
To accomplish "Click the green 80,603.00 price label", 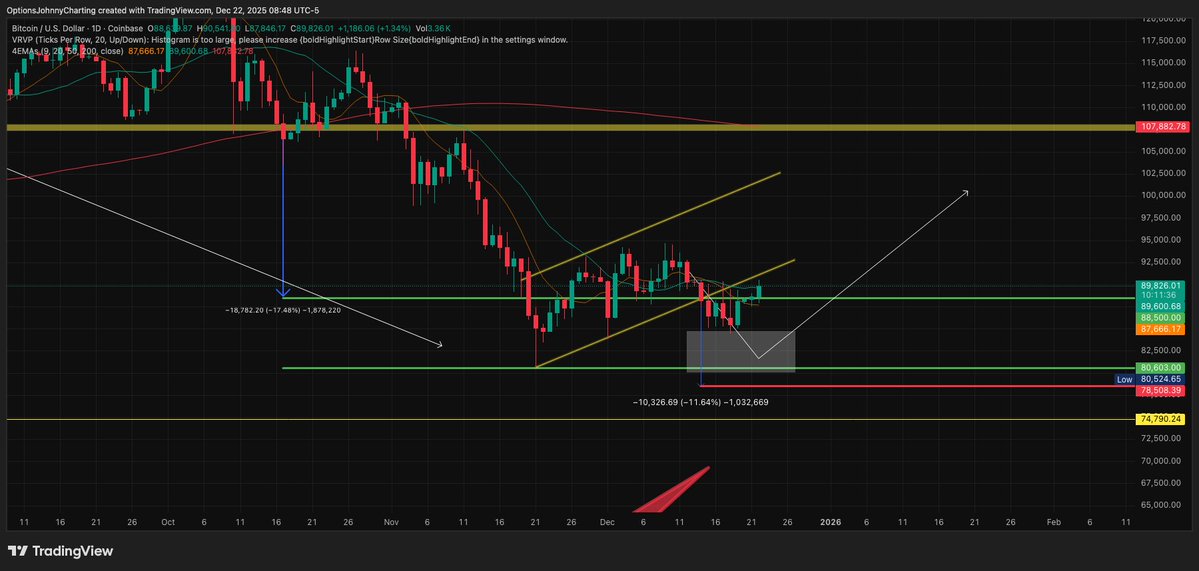I will tap(1161, 368).
